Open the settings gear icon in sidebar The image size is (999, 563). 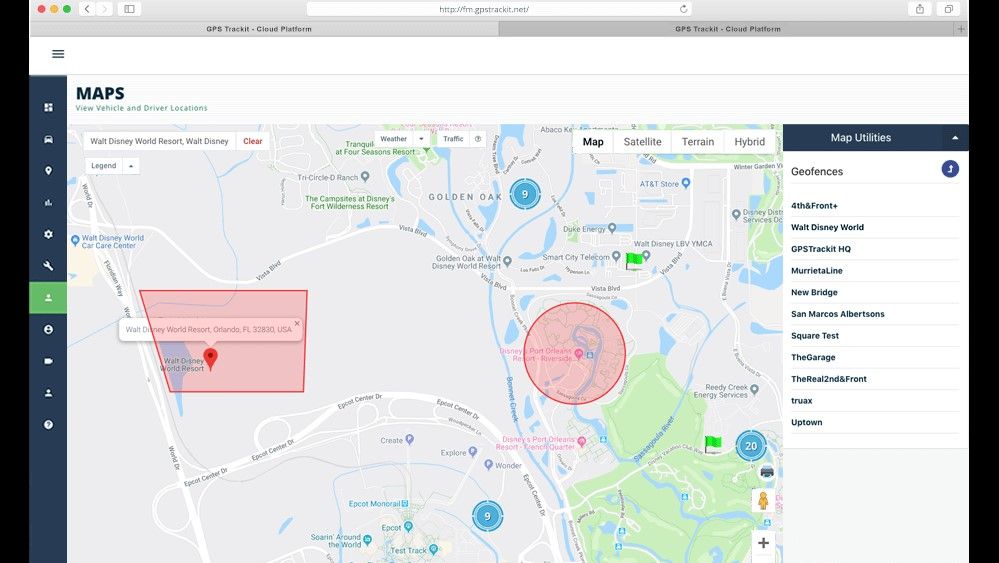[48, 234]
